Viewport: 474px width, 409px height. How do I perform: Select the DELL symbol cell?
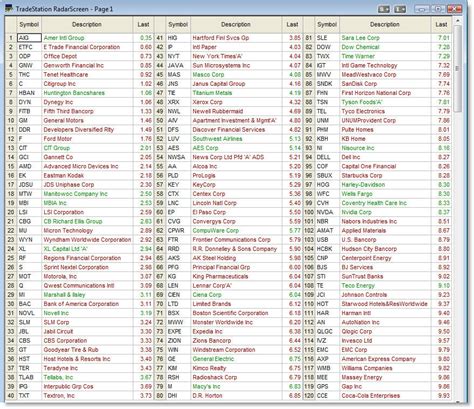pyautogui.click(x=327, y=157)
